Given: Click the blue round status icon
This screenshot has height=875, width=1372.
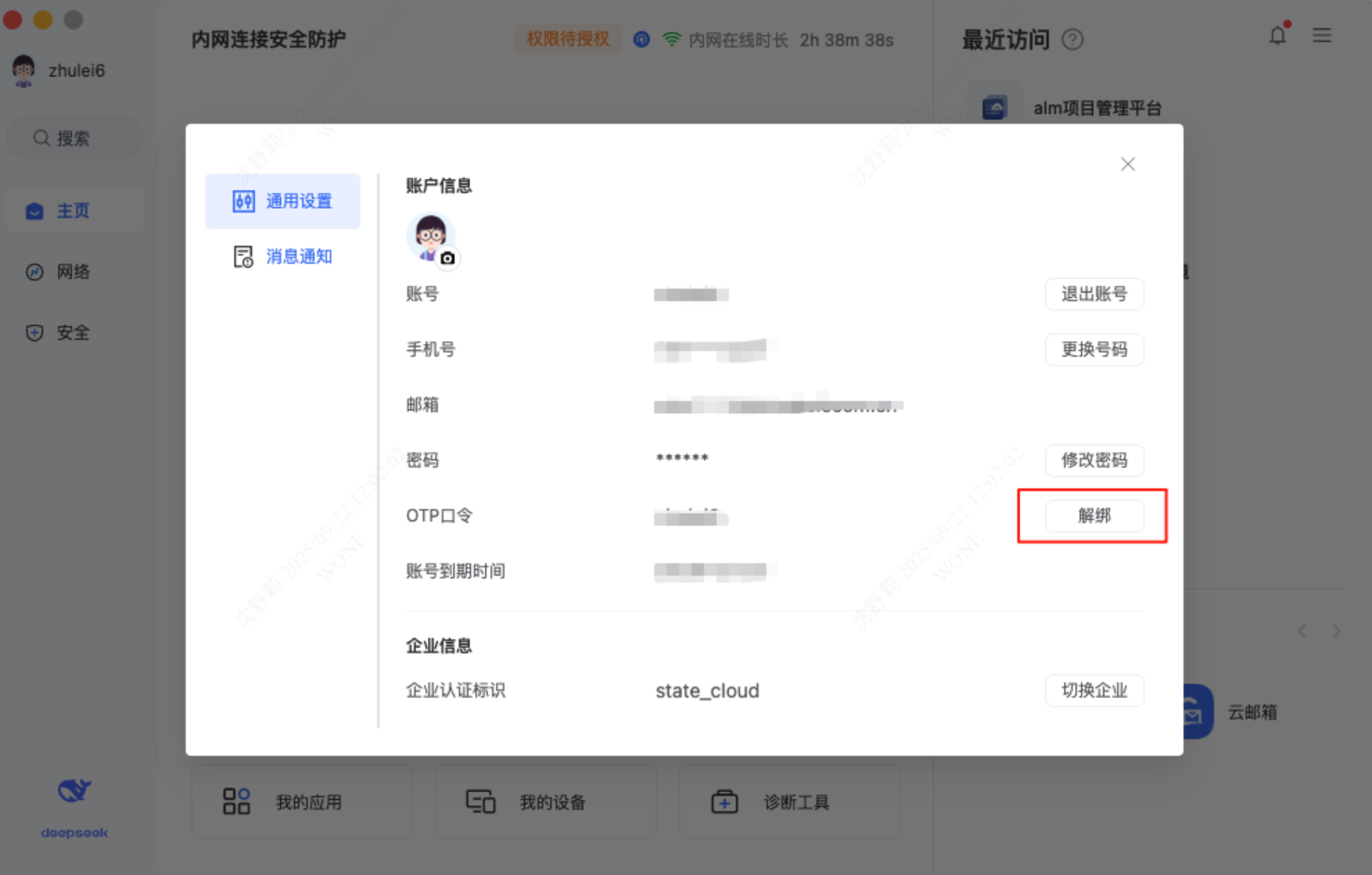Looking at the screenshot, I should pyautogui.click(x=641, y=40).
